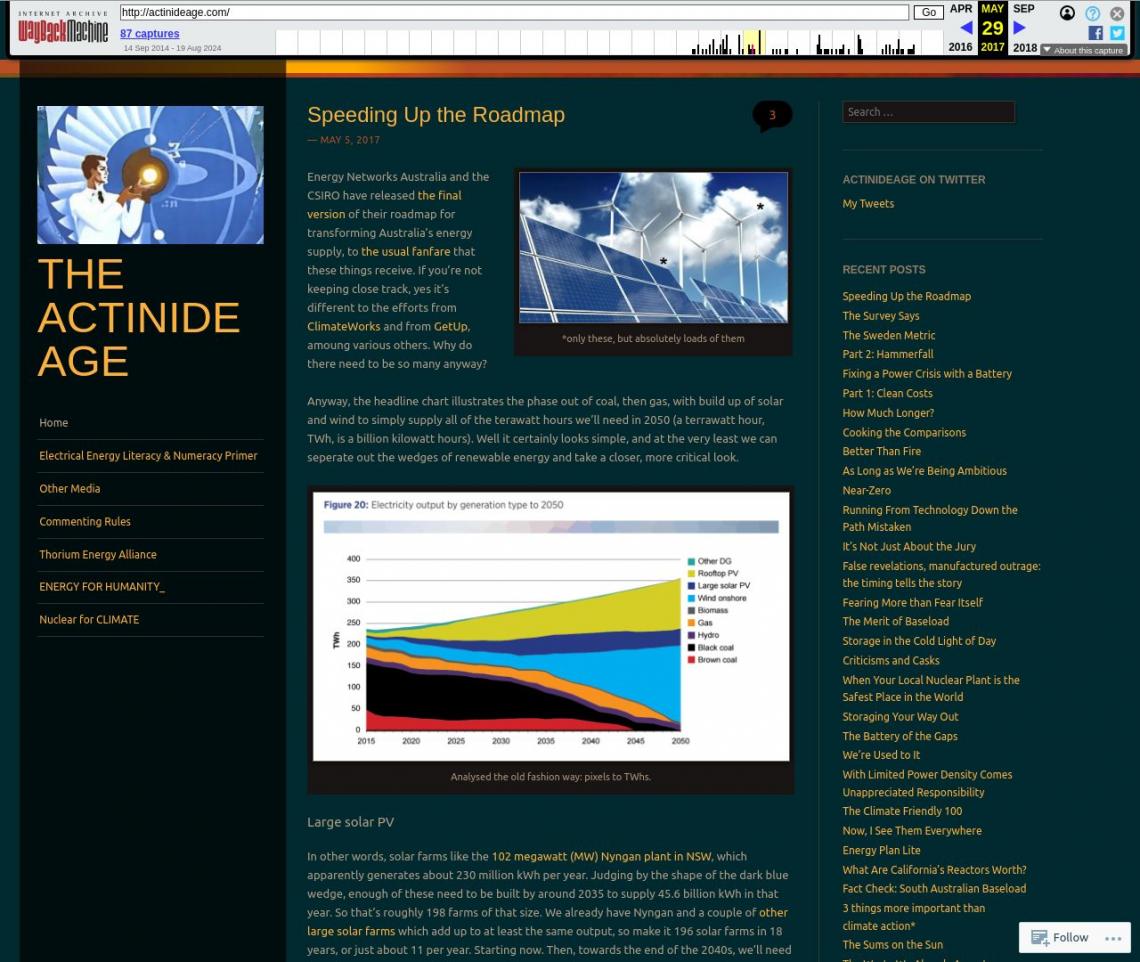The image size is (1140, 962).
Task: Open the Commenting Rules page
Action: tap(85, 521)
